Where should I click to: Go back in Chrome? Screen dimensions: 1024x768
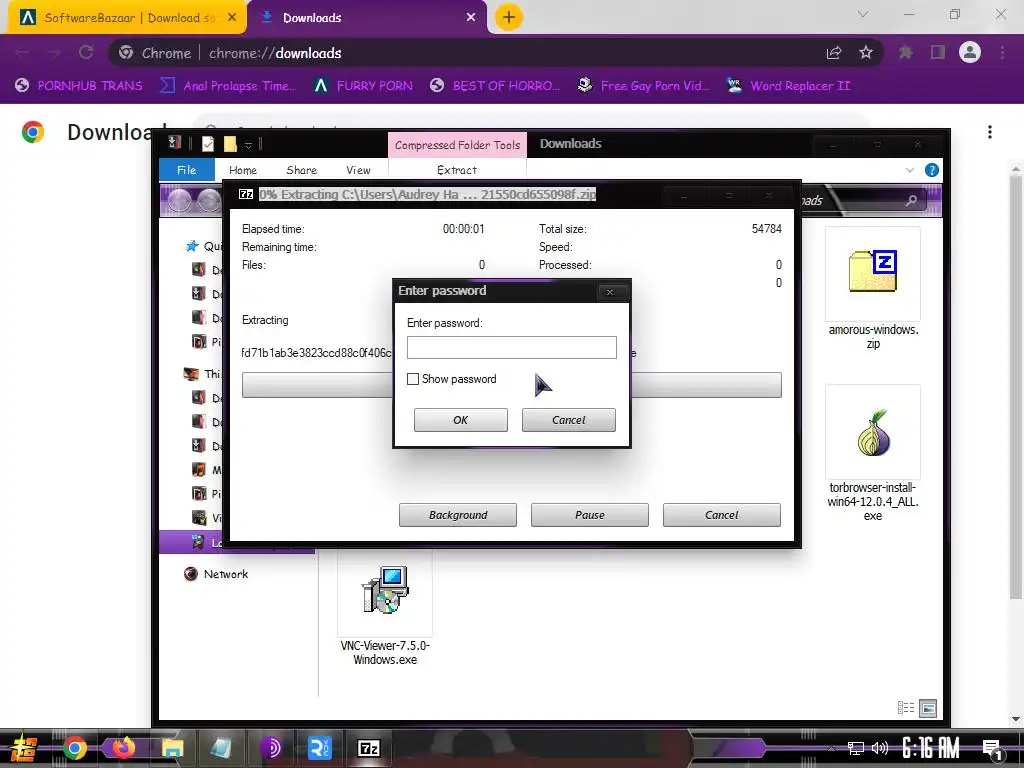coord(22,53)
